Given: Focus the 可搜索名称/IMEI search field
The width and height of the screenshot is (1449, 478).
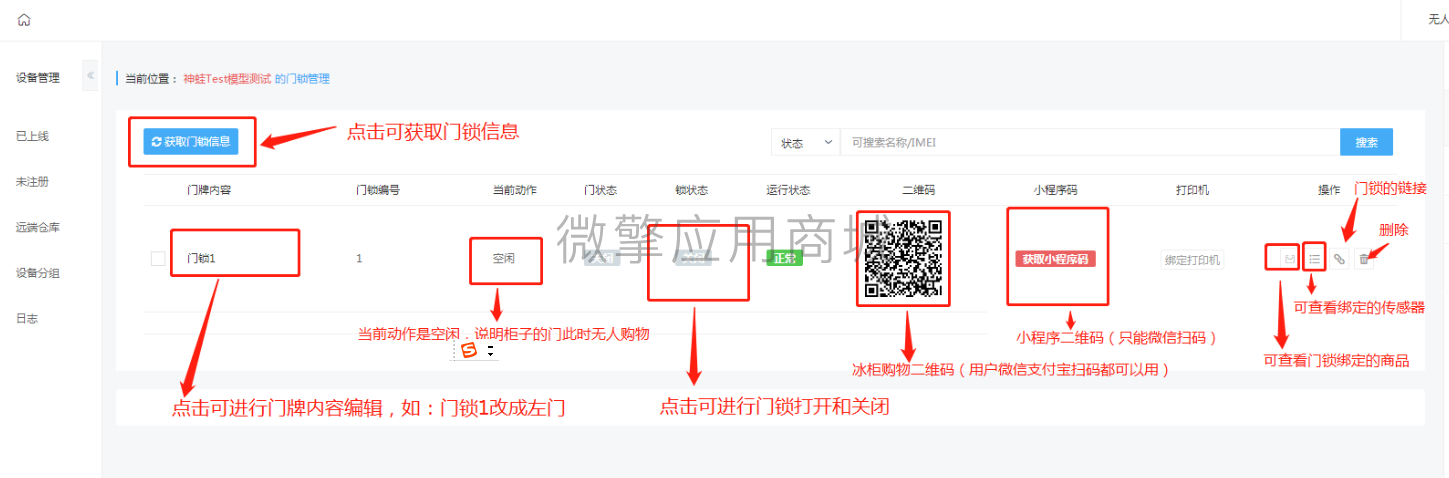Looking at the screenshot, I should pyautogui.click(x=1090, y=143).
